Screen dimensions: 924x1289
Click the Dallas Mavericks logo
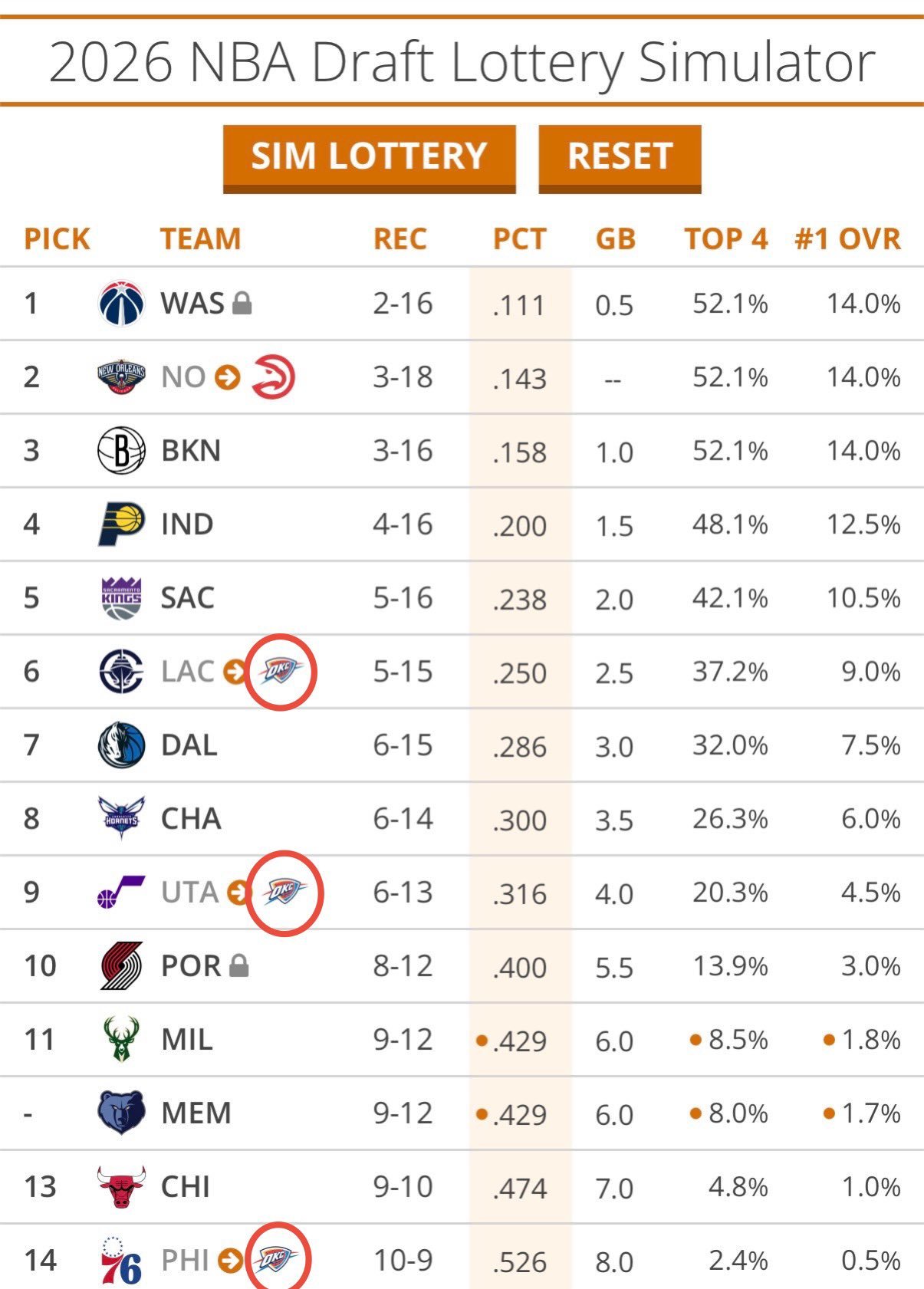tap(121, 745)
